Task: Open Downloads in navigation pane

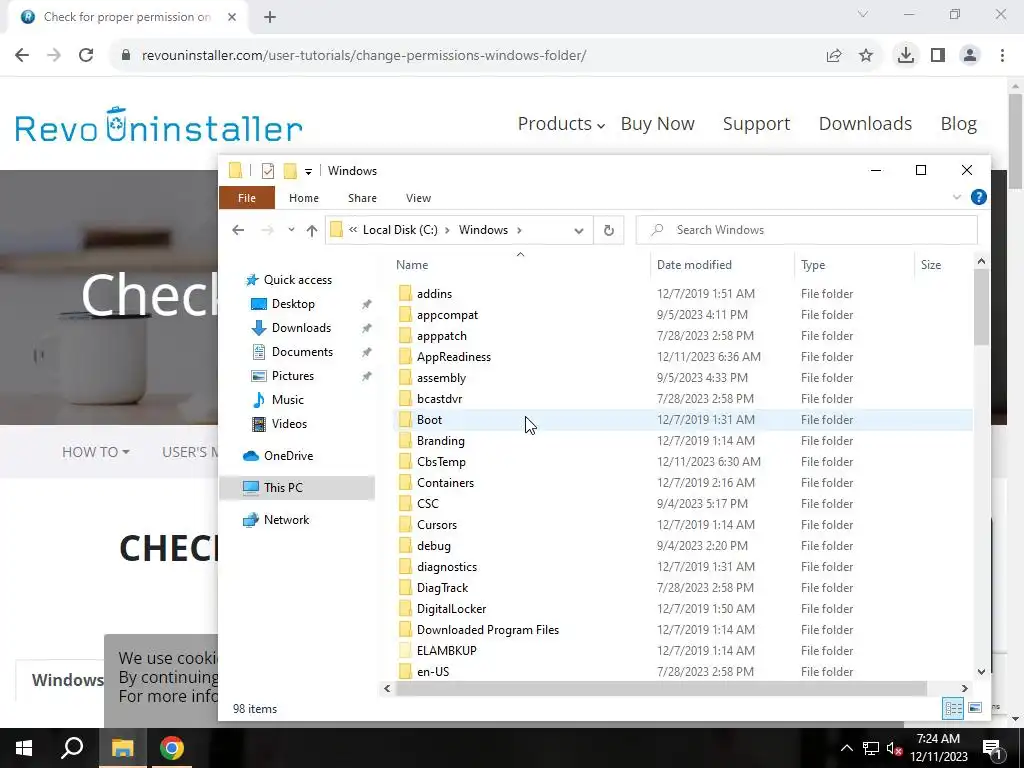Action: [x=301, y=328]
